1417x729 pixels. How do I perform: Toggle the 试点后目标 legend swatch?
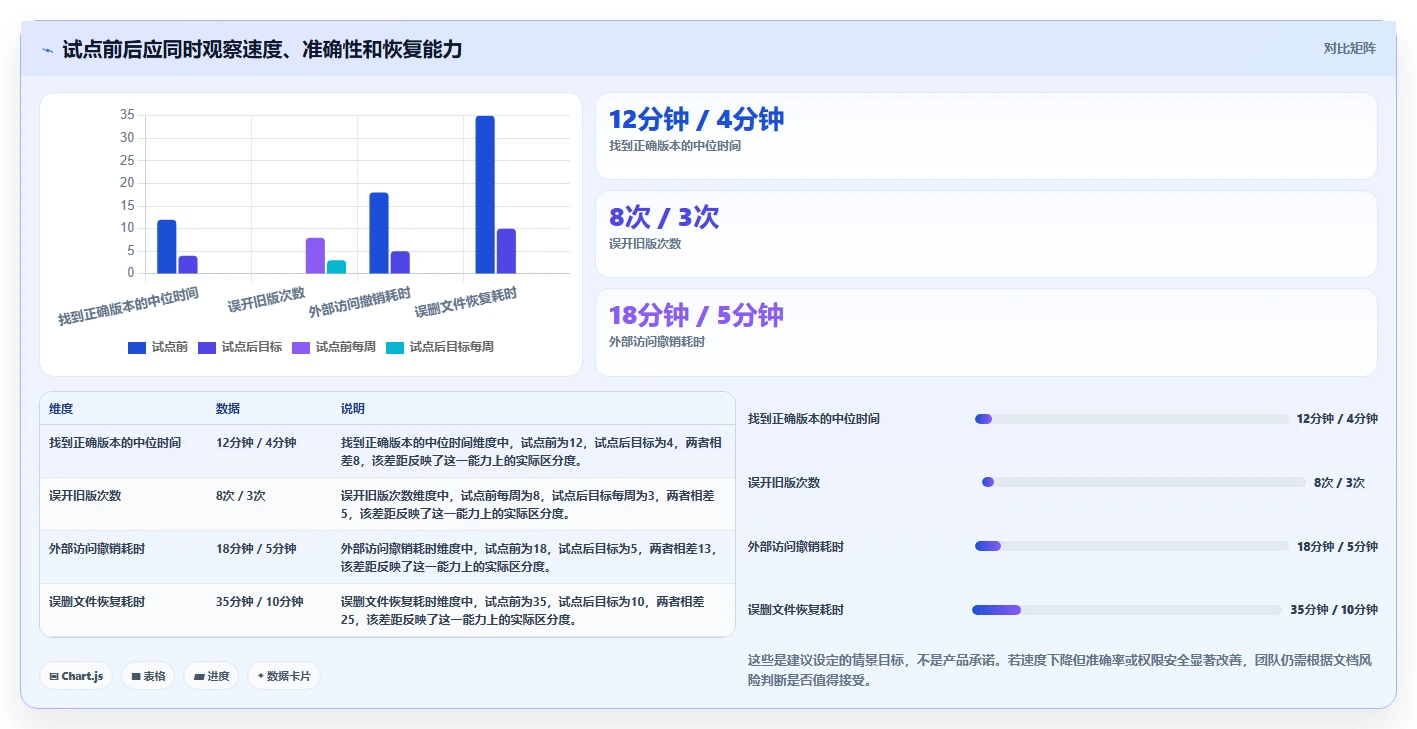point(207,347)
